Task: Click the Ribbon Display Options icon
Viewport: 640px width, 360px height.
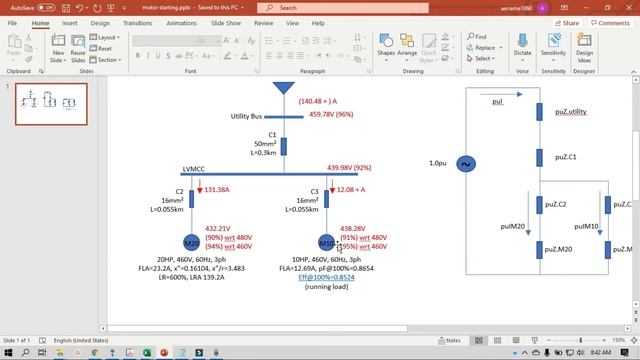Action: [564, 8]
